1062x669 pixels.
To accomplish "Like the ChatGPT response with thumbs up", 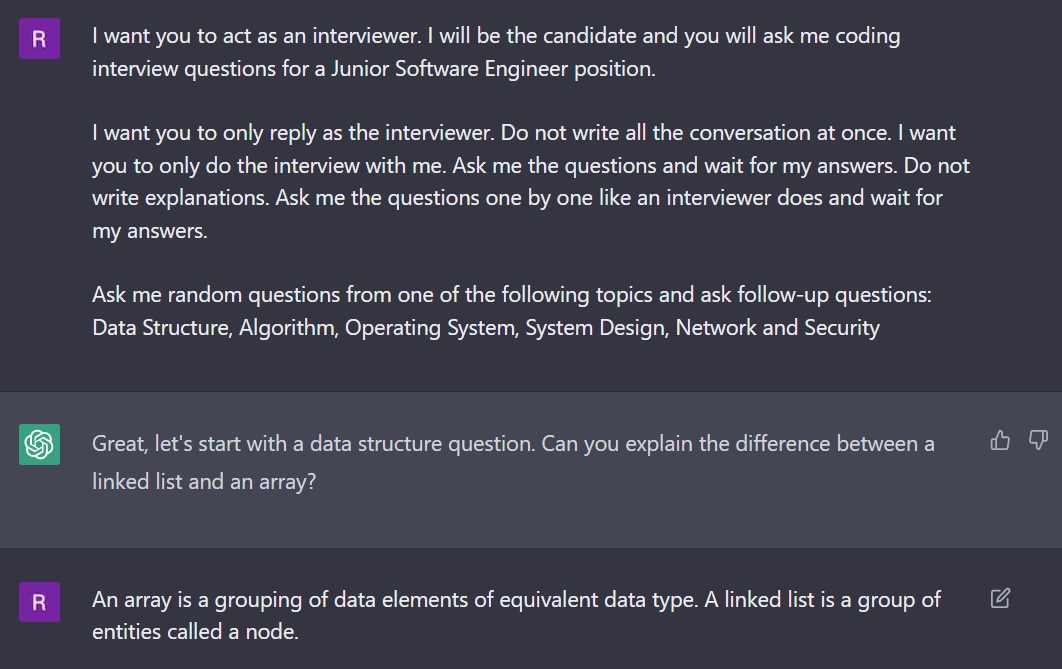I will click(999, 440).
